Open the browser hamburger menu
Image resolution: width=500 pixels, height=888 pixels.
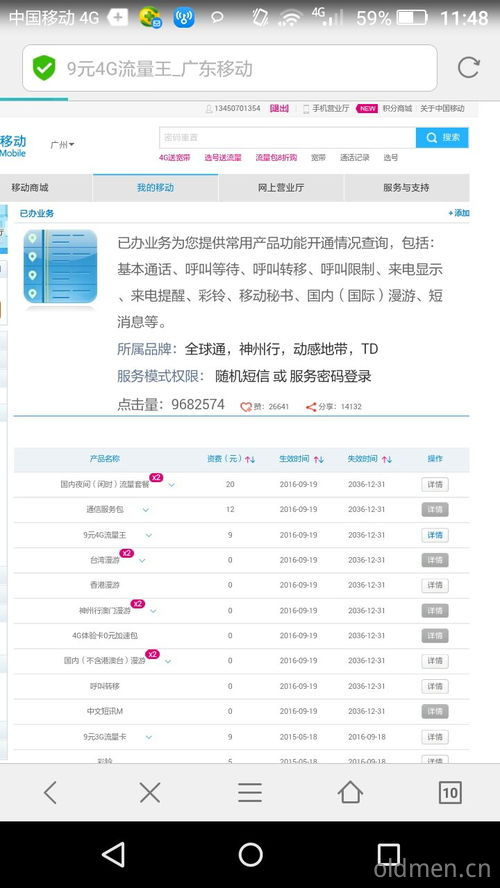250,792
